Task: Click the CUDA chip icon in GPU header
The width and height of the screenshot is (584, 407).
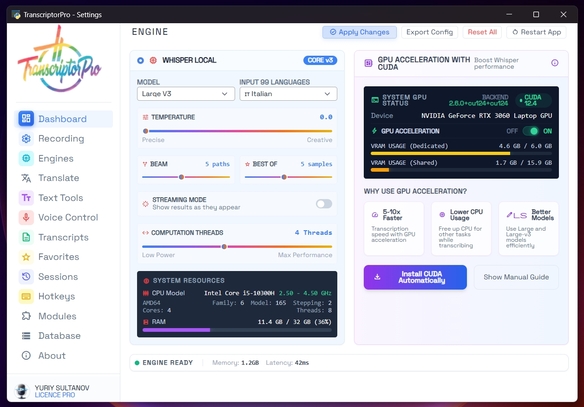Action: [368, 63]
